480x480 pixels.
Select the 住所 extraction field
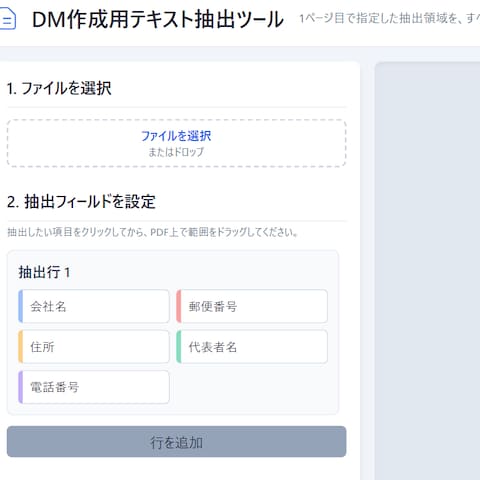click(94, 347)
